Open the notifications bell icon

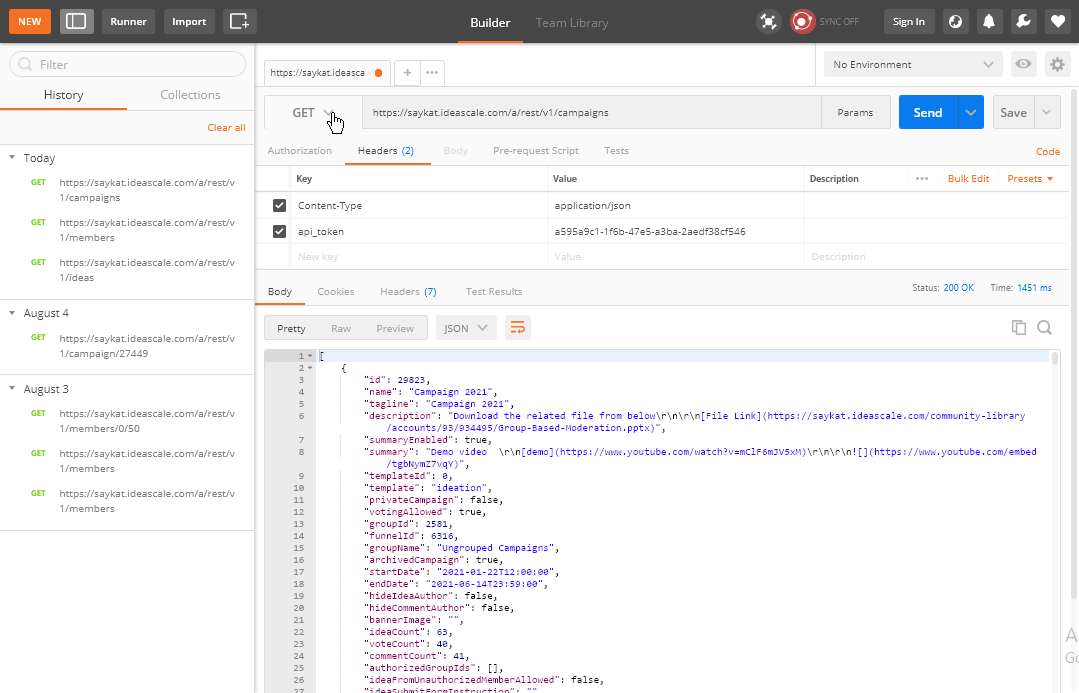click(988, 21)
